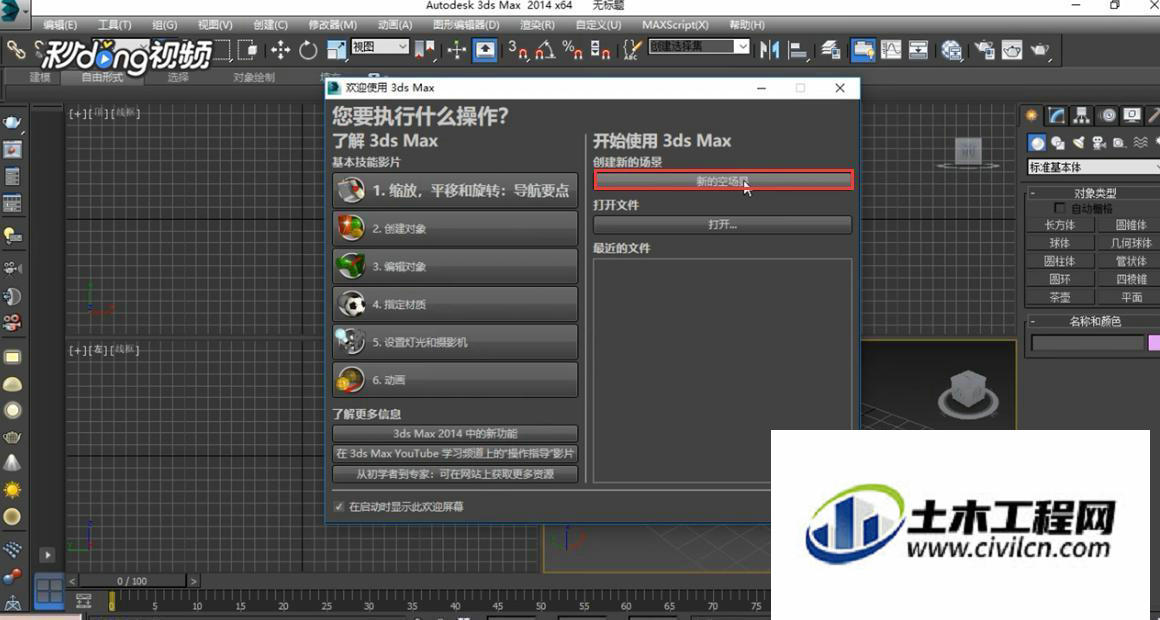1160x620 pixels.
Task: Toggle the 3D Snaps magnet icon
Action: click(x=517, y=50)
